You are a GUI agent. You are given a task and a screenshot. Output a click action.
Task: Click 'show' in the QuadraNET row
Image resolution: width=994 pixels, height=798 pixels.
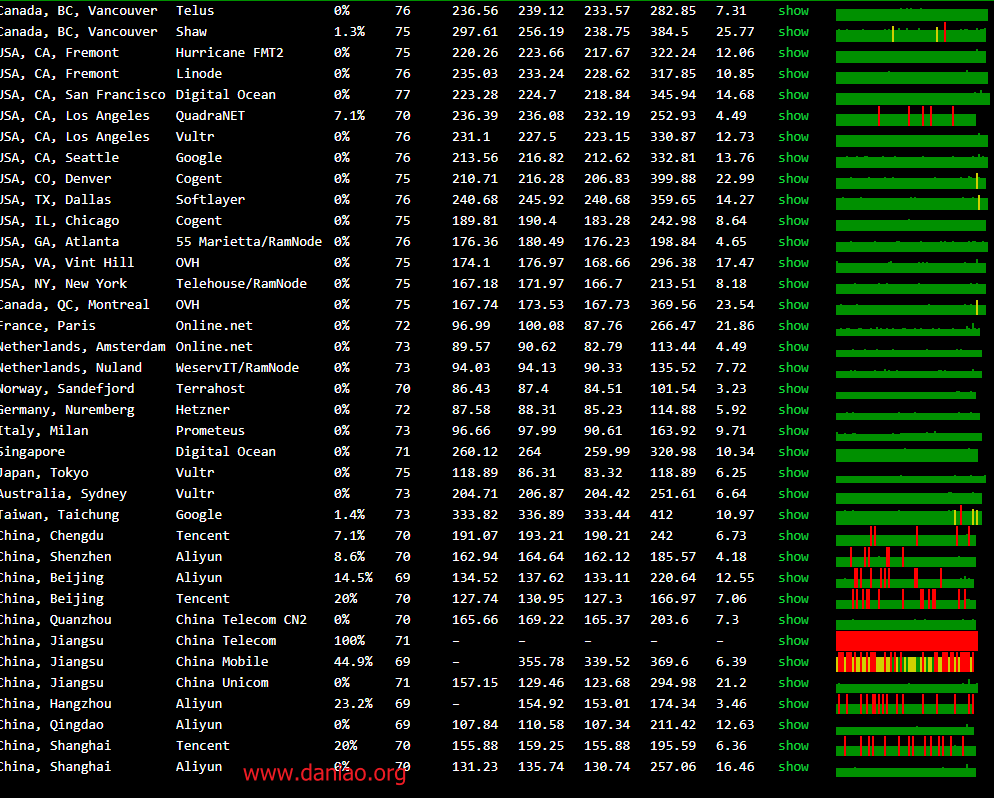793,115
